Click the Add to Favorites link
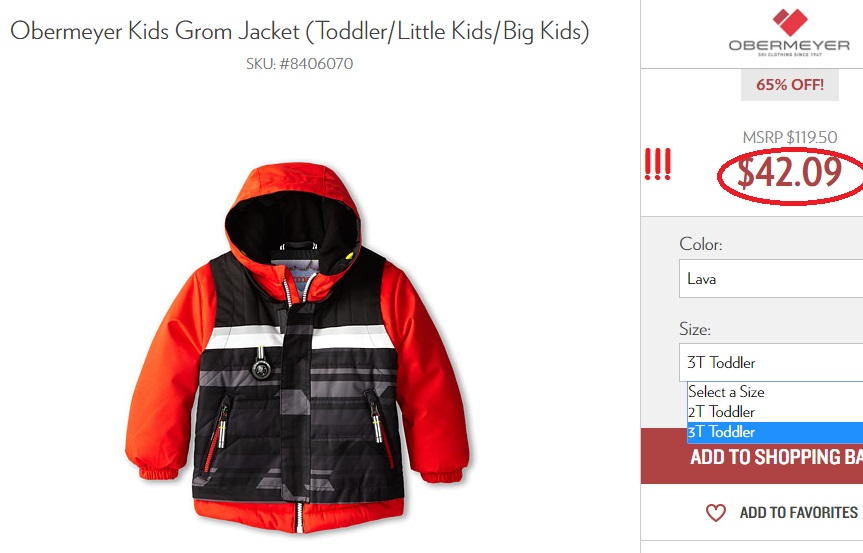The height and width of the screenshot is (553, 863). point(799,513)
